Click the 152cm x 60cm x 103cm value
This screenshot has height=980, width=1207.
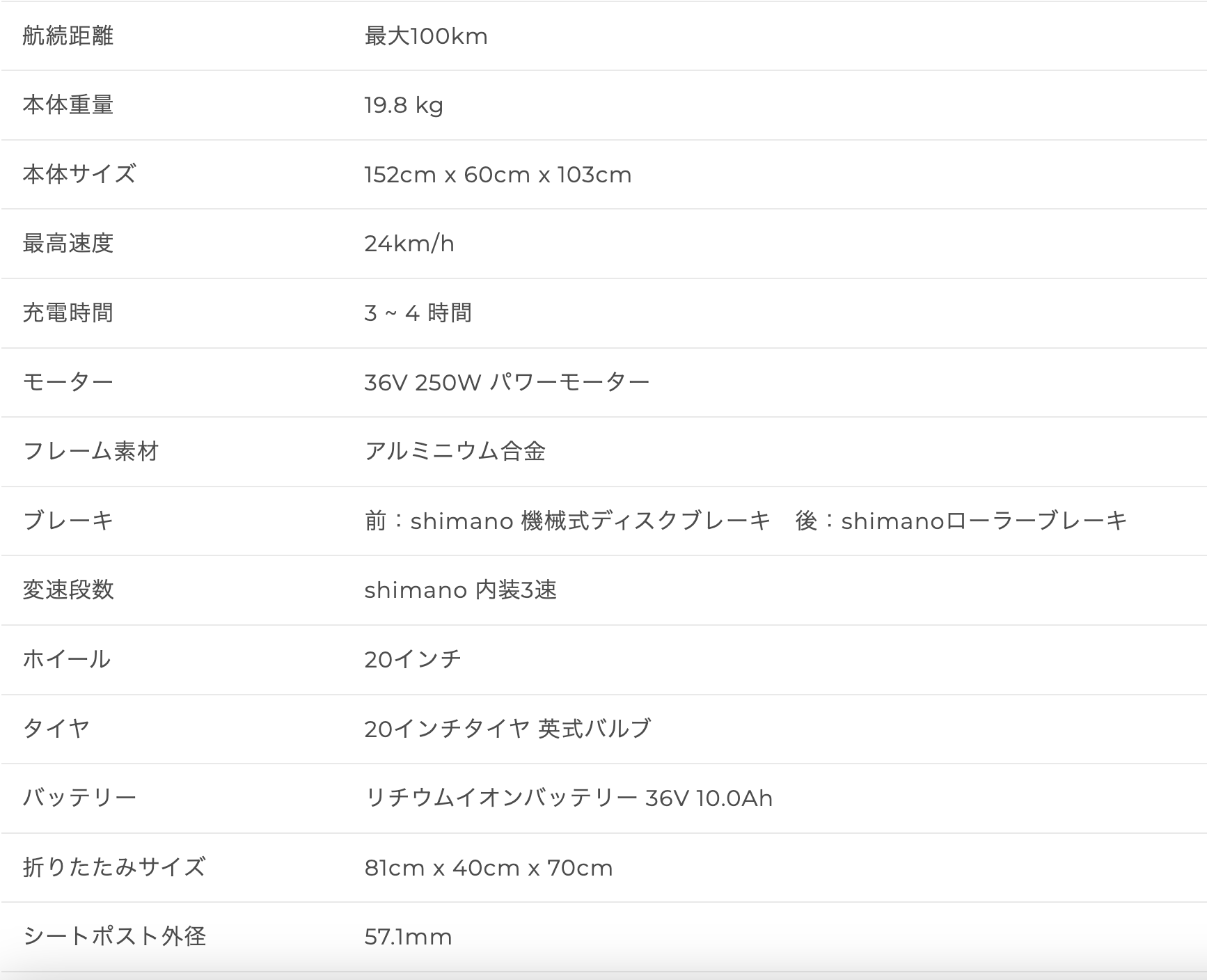(497, 174)
